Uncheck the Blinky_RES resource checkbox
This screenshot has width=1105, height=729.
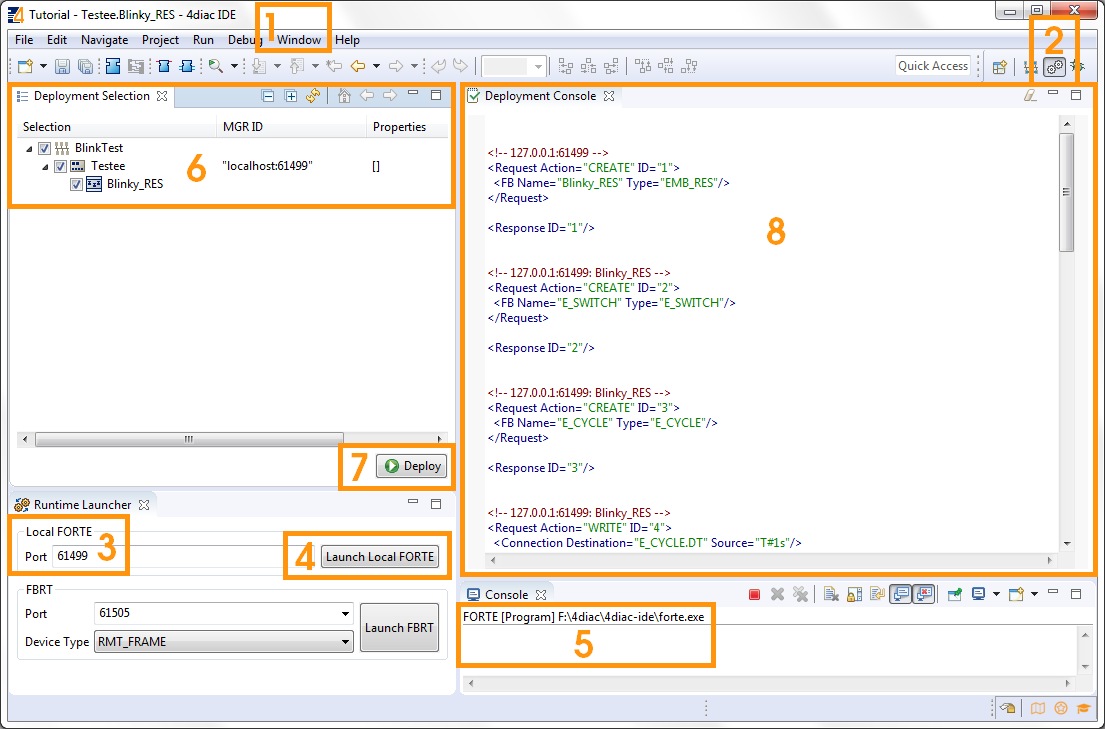click(76, 184)
